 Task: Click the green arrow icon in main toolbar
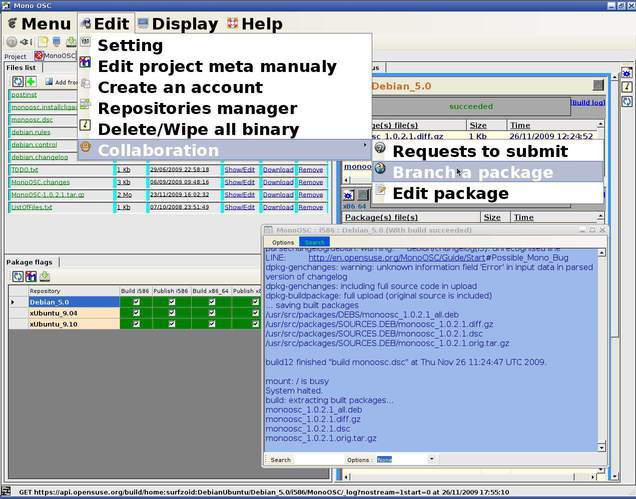(71, 41)
